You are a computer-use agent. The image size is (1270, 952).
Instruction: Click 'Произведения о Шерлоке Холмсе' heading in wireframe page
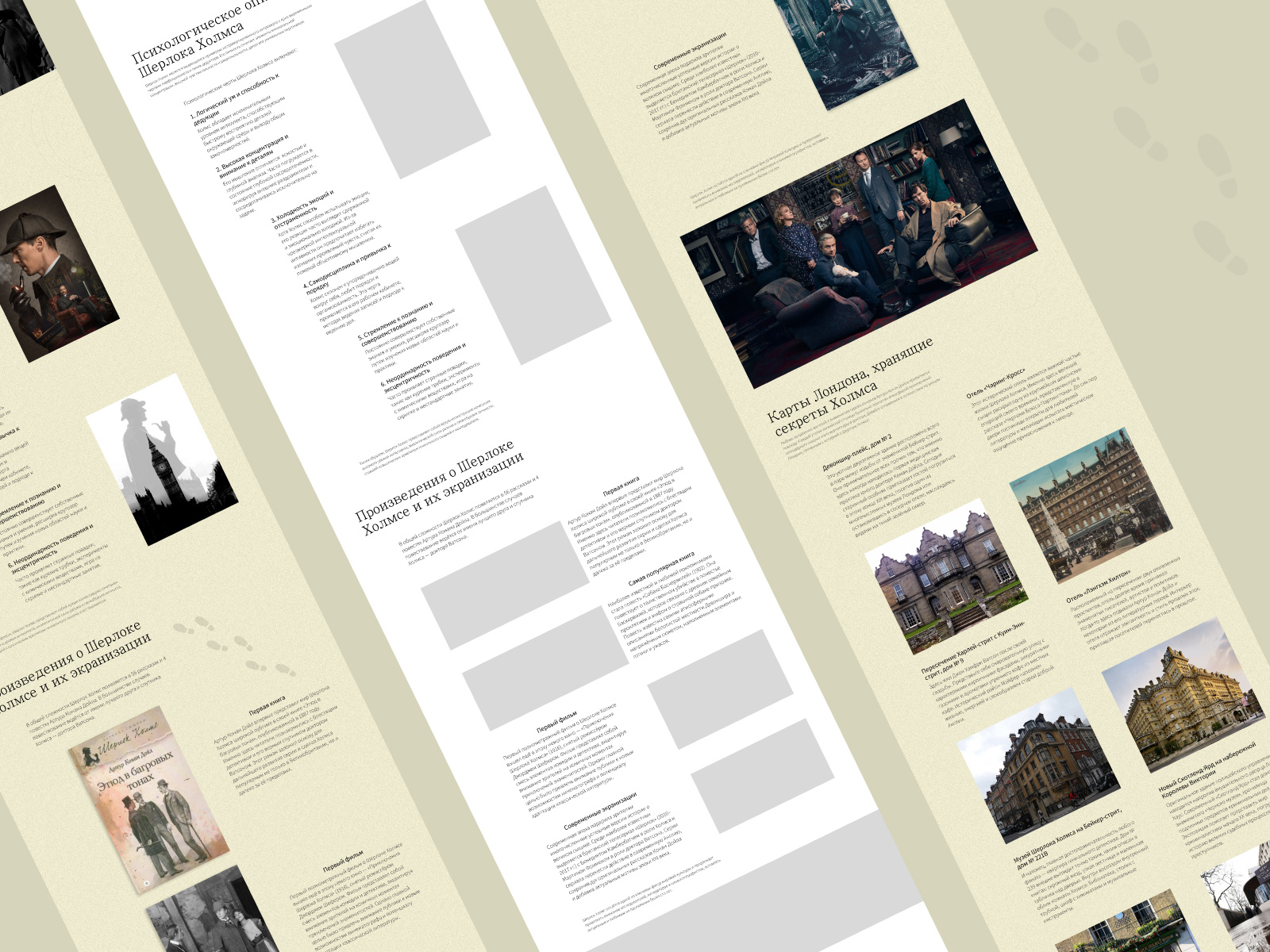pyautogui.click(x=439, y=488)
